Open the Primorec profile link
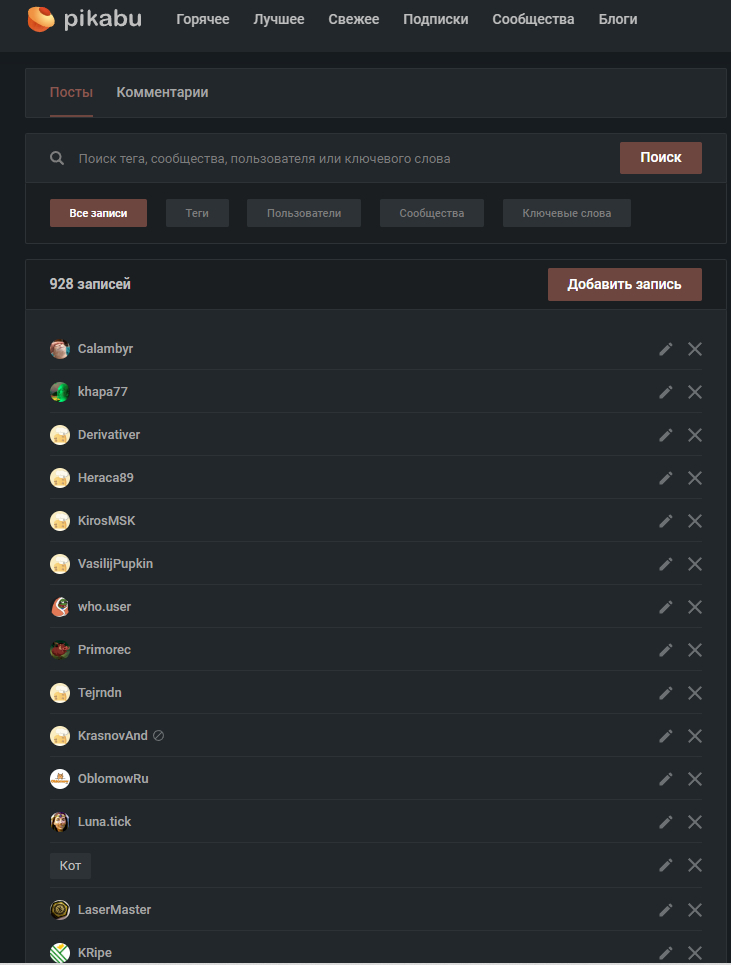The height and width of the screenshot is (965, 731). (104, 650)
